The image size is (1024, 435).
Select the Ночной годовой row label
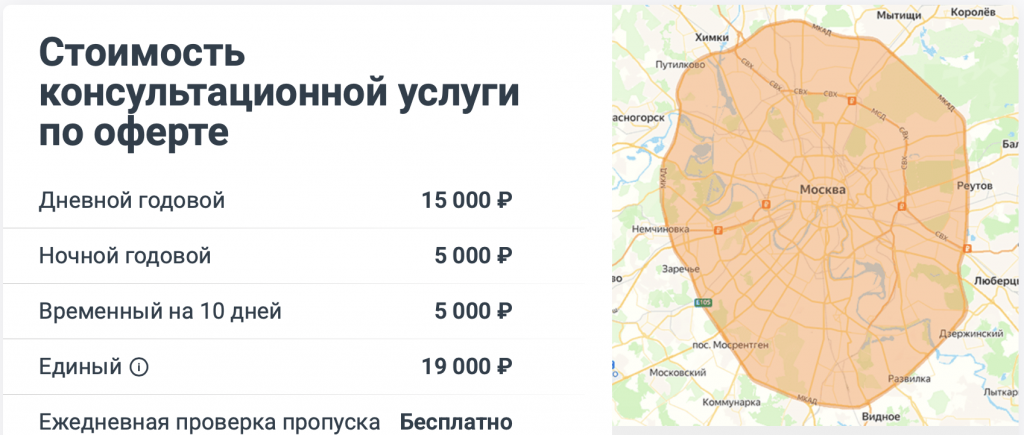click(x=125, y=256)
